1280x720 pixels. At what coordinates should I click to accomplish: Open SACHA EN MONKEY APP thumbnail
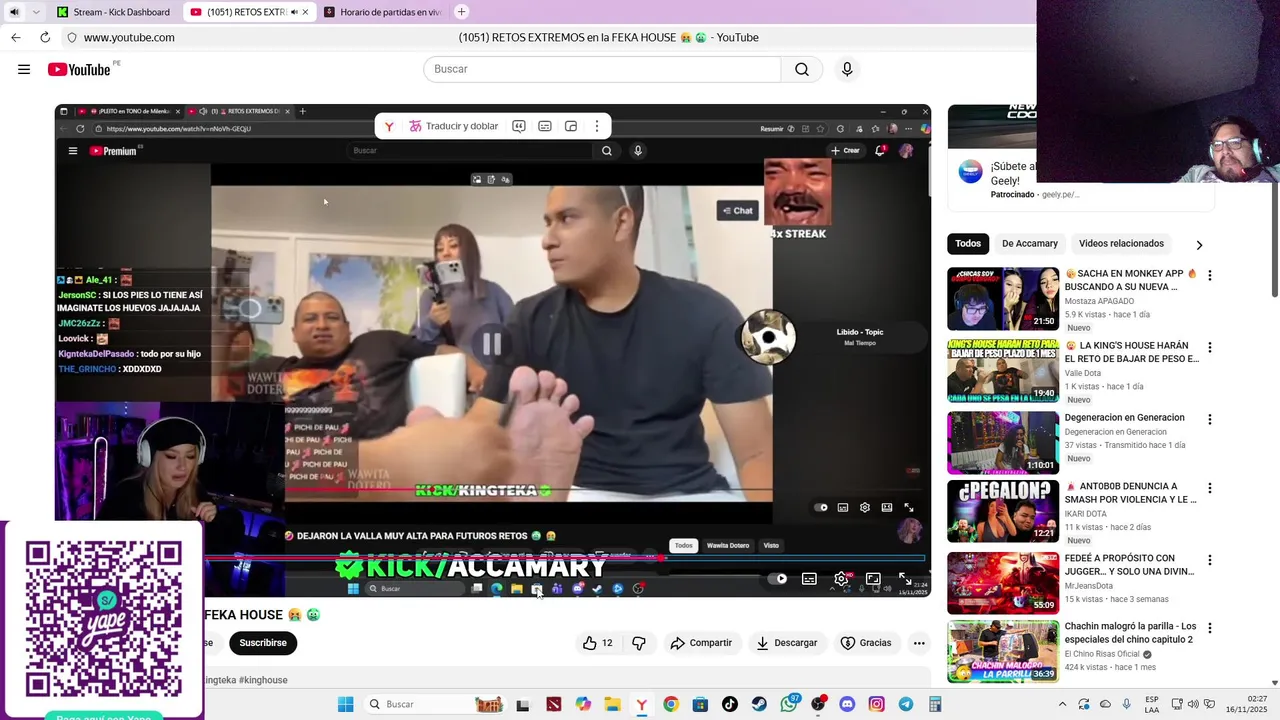1003,298
